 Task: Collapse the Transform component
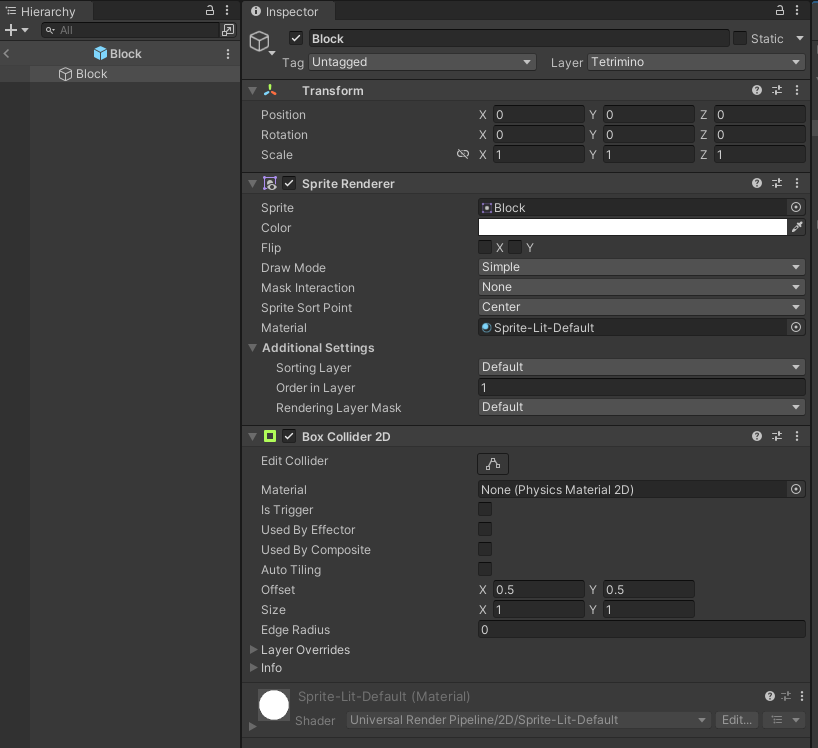click(x=252, y=91)
